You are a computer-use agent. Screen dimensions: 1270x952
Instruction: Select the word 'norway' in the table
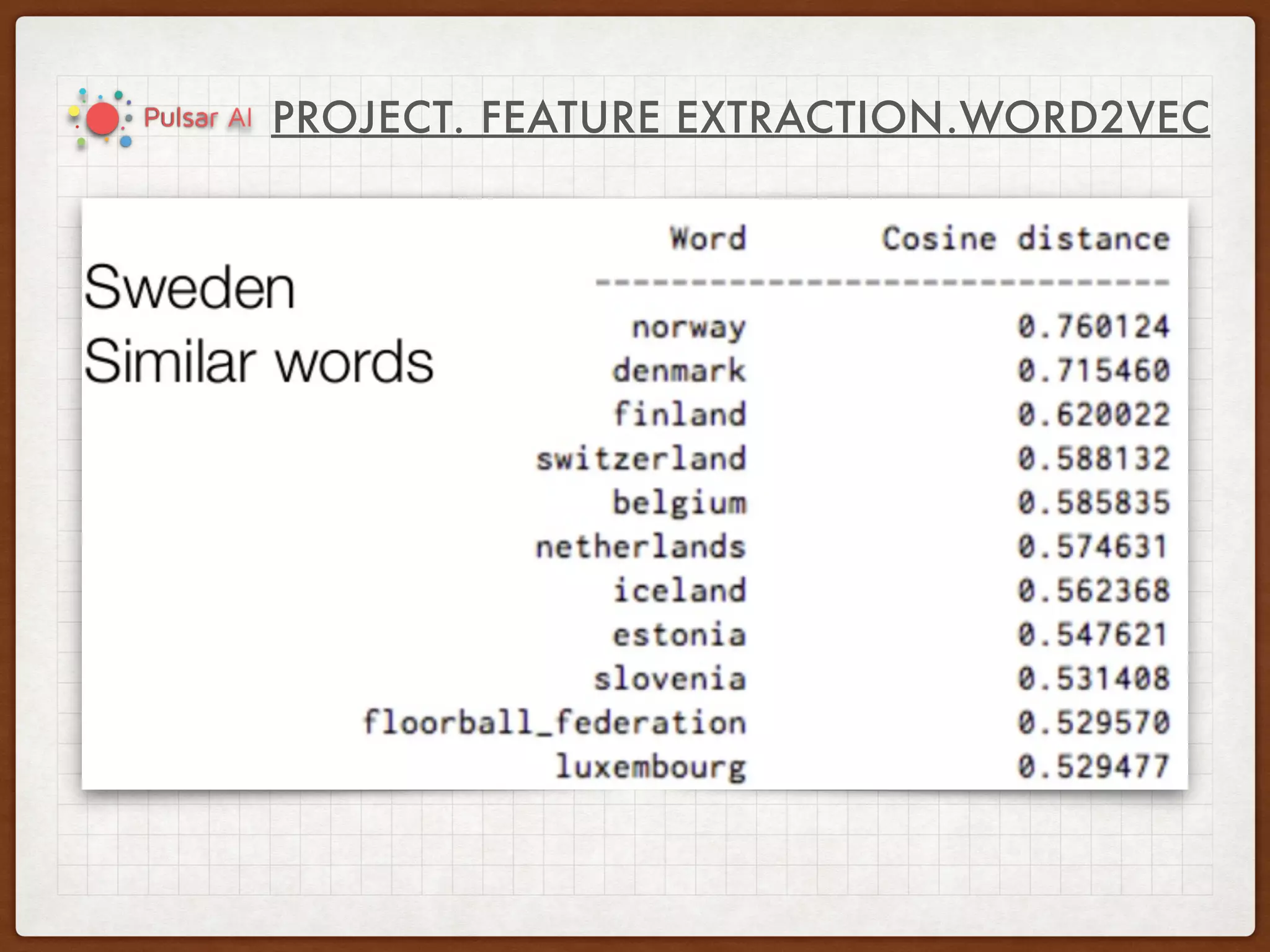point(689,327)
